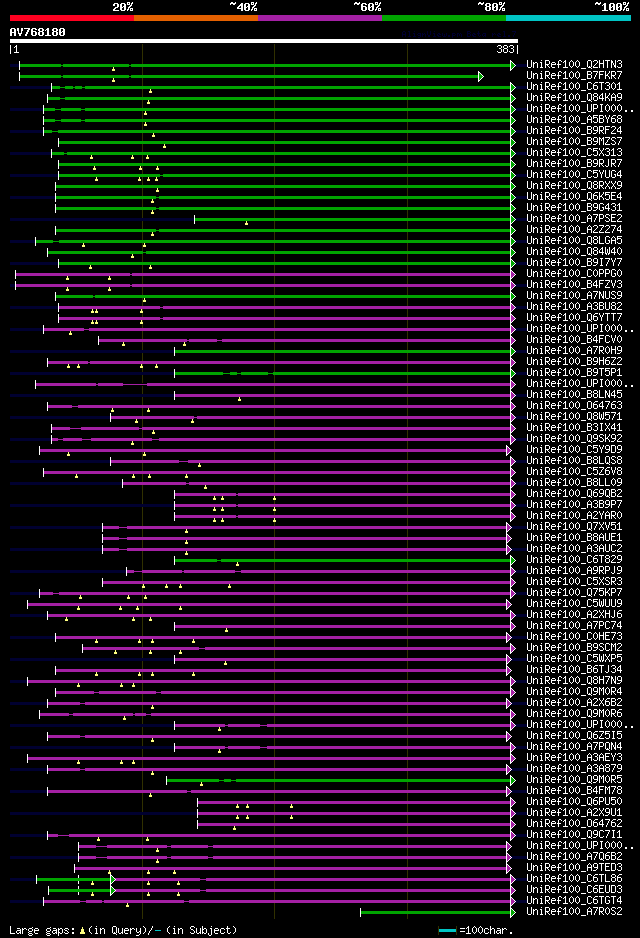Select the UniRef100_Q84W40 label
Viewport: 640px width, 938px height.
click(x=574, y=252)
